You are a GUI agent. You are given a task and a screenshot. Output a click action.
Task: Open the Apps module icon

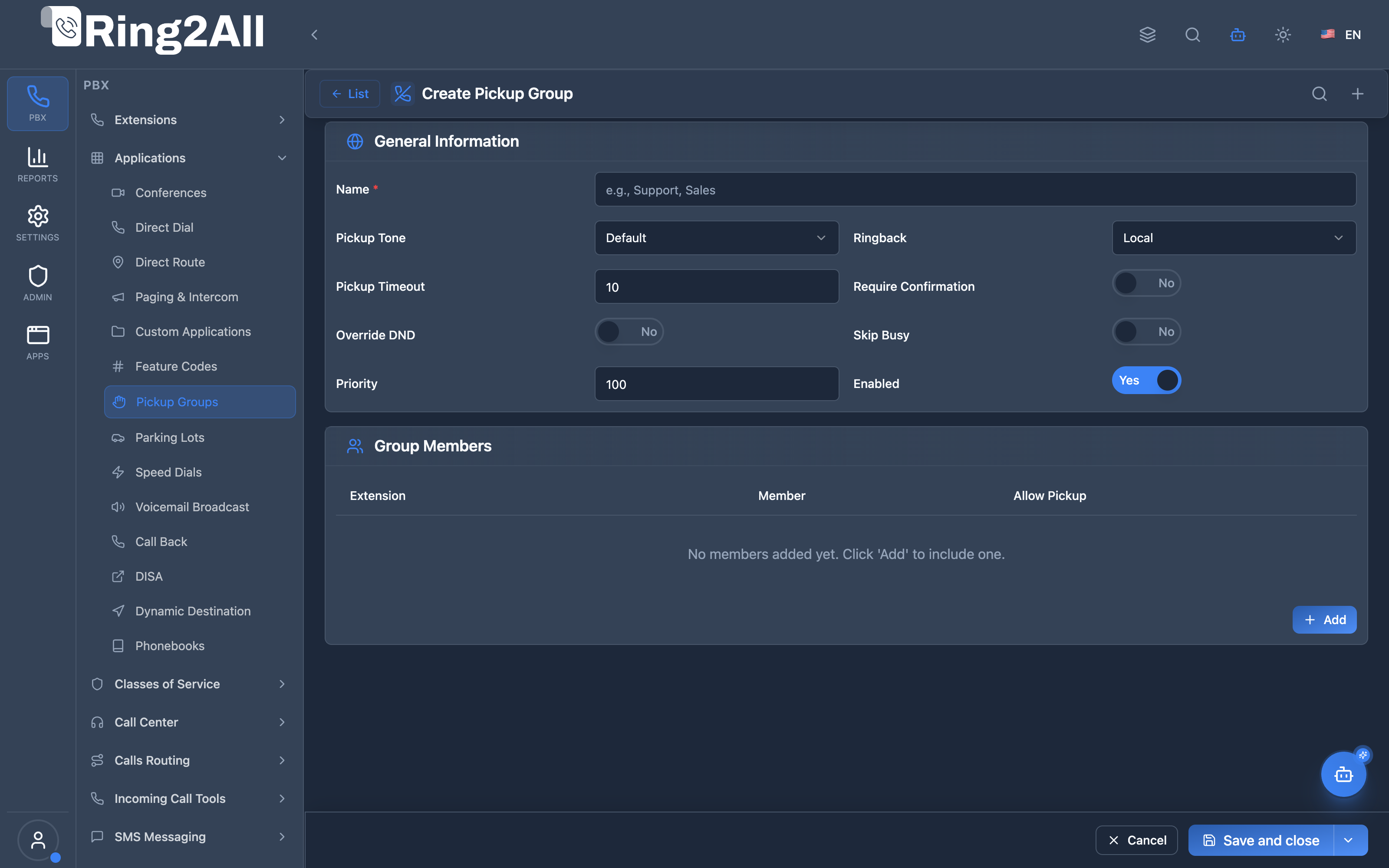coord(37,343)
